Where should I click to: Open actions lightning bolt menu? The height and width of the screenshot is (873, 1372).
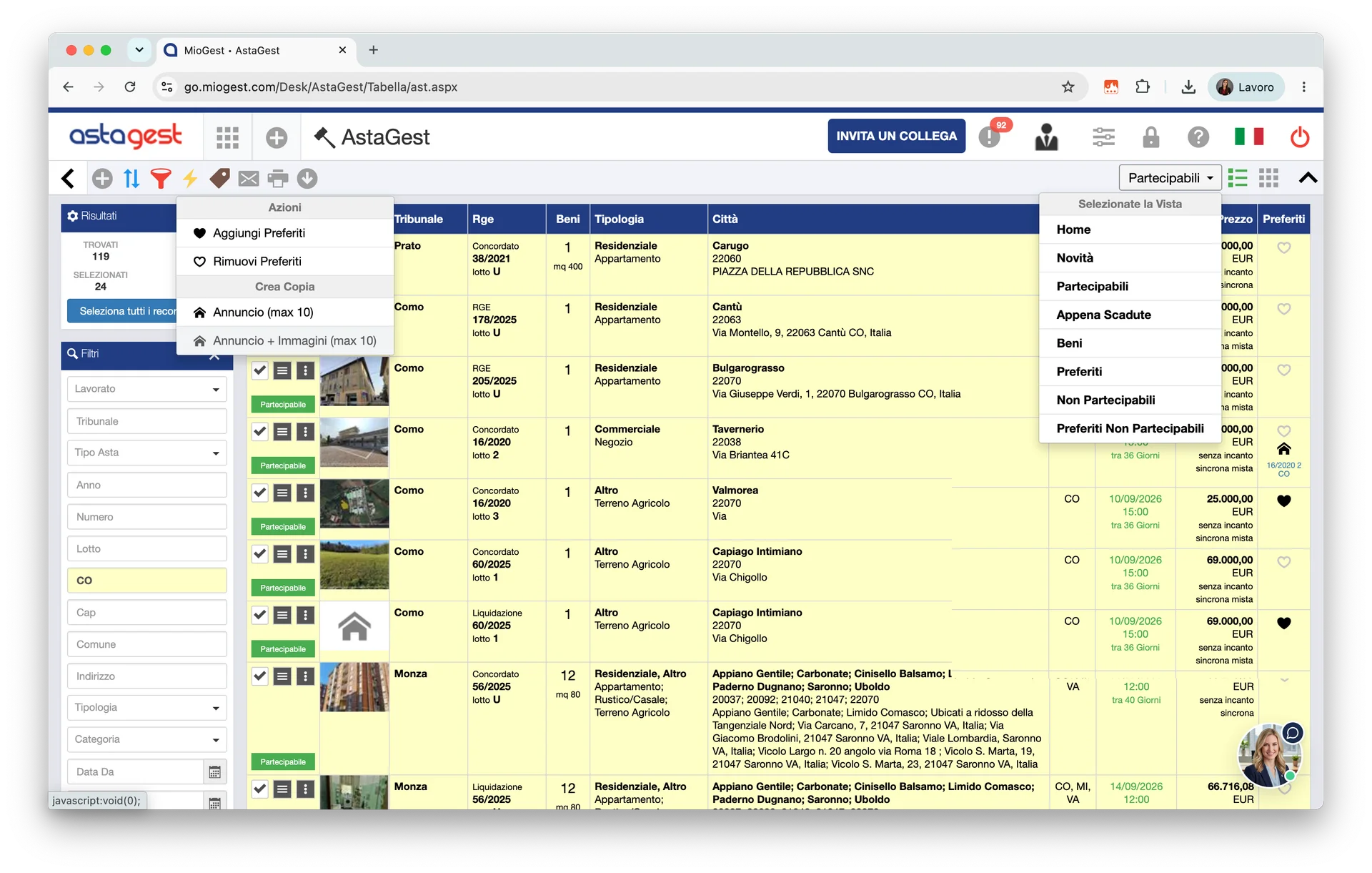point(190,178)
